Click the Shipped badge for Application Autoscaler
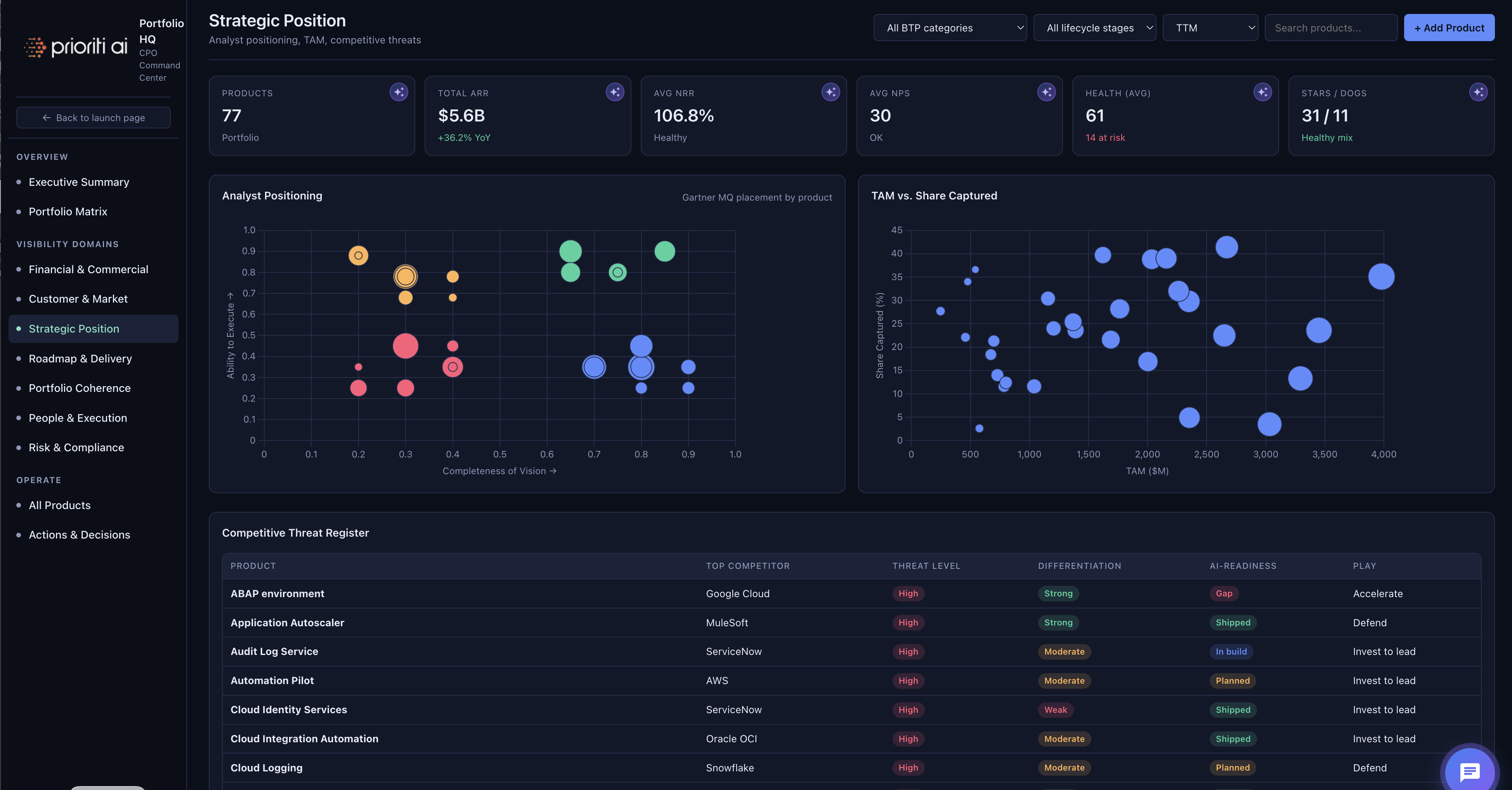 [x=1233, y=623]
